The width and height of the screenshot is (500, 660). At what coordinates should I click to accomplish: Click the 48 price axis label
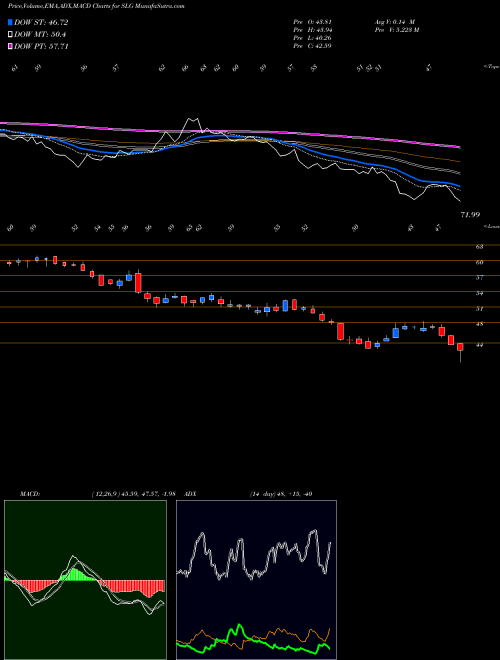click(479, 324)
